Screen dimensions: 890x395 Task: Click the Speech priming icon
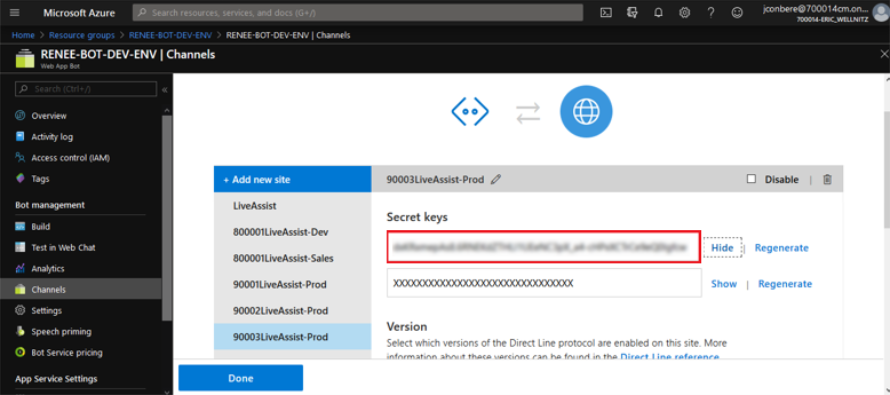[20, 331]
